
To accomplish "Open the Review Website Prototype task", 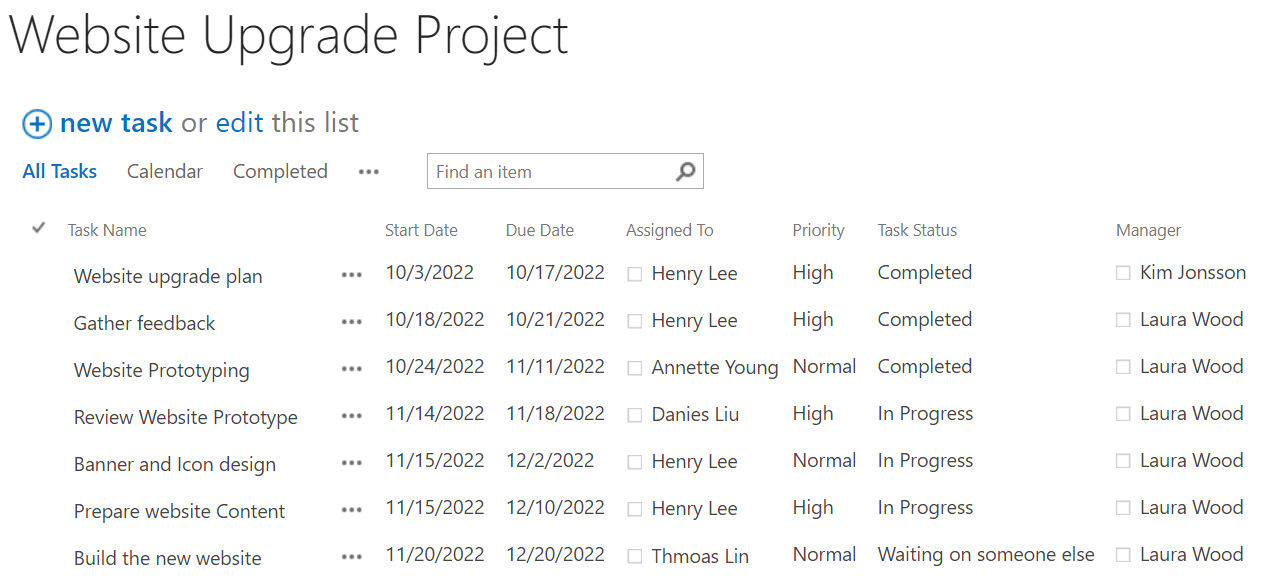I will point(186,418).
